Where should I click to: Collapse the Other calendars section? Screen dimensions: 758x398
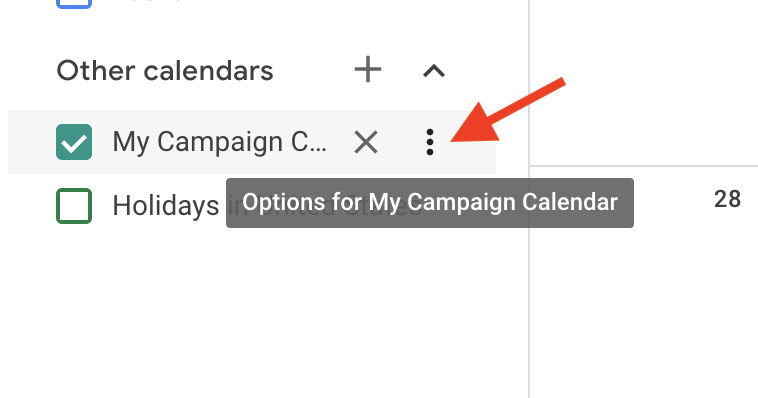pos(434,71)
